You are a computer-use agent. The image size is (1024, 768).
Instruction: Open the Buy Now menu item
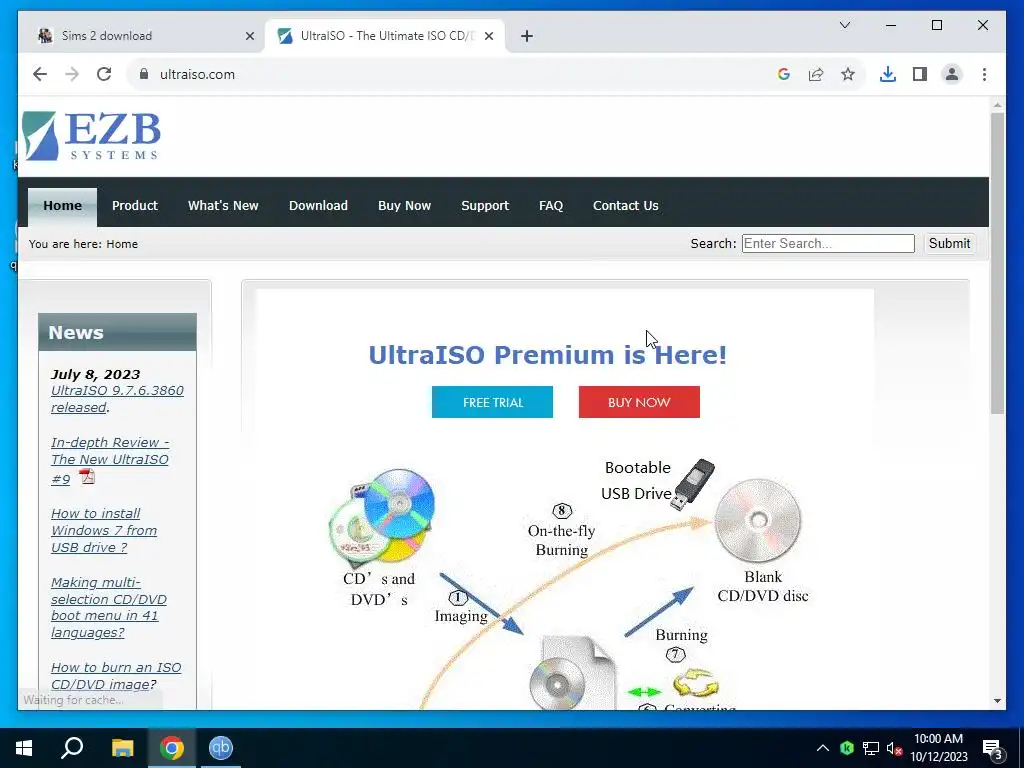pos(404,206)
